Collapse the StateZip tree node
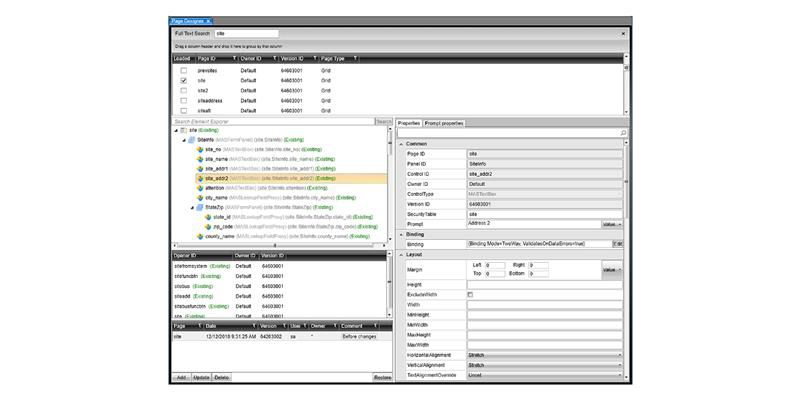 (x=192, y=207)
